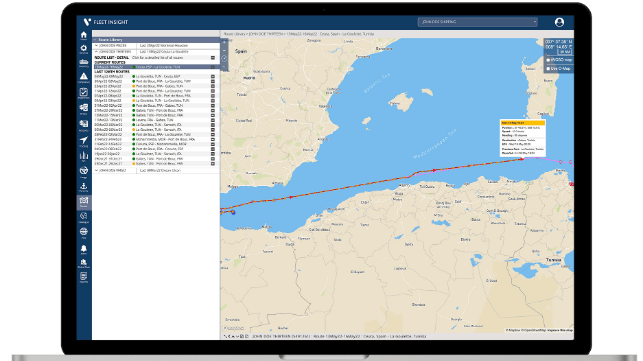643x361 pixels.
Task: Open the clipboard checklist icon in sidebar
Action: click(84, 92)
